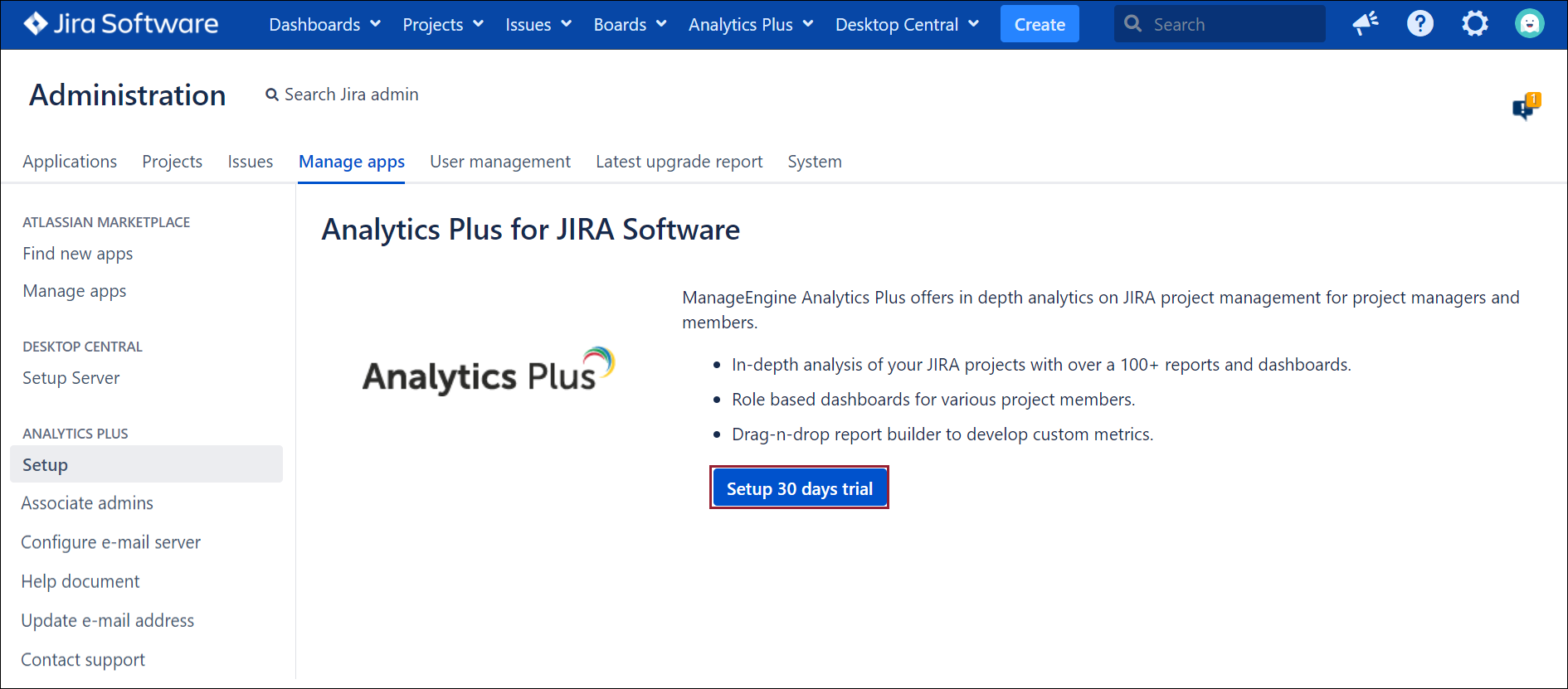
Task: Click the Search Jira admin magnifier icon
Action: [x=271, y=95]
